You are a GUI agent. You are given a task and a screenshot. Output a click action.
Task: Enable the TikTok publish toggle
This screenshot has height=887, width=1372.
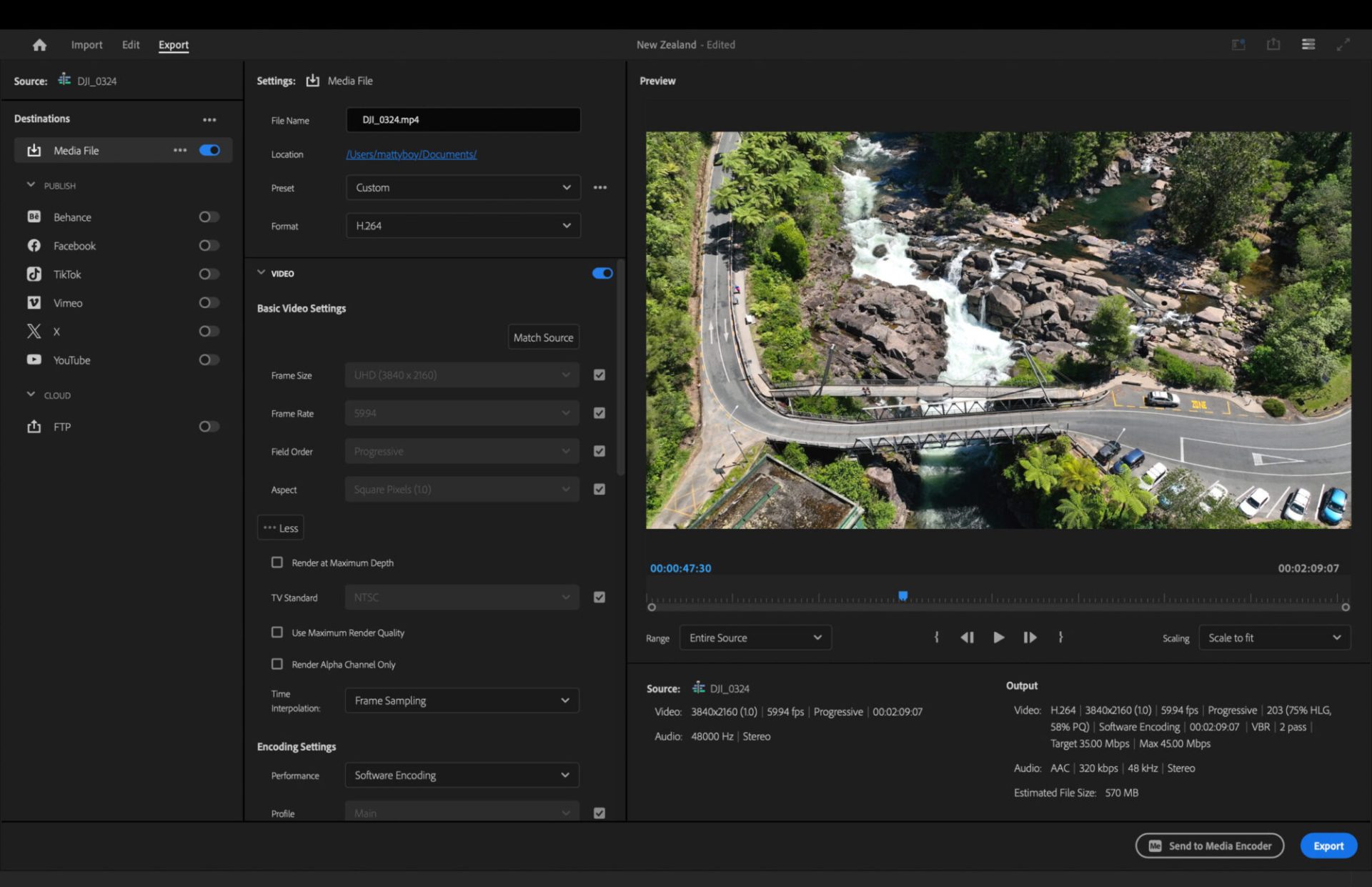coord(209,274)
